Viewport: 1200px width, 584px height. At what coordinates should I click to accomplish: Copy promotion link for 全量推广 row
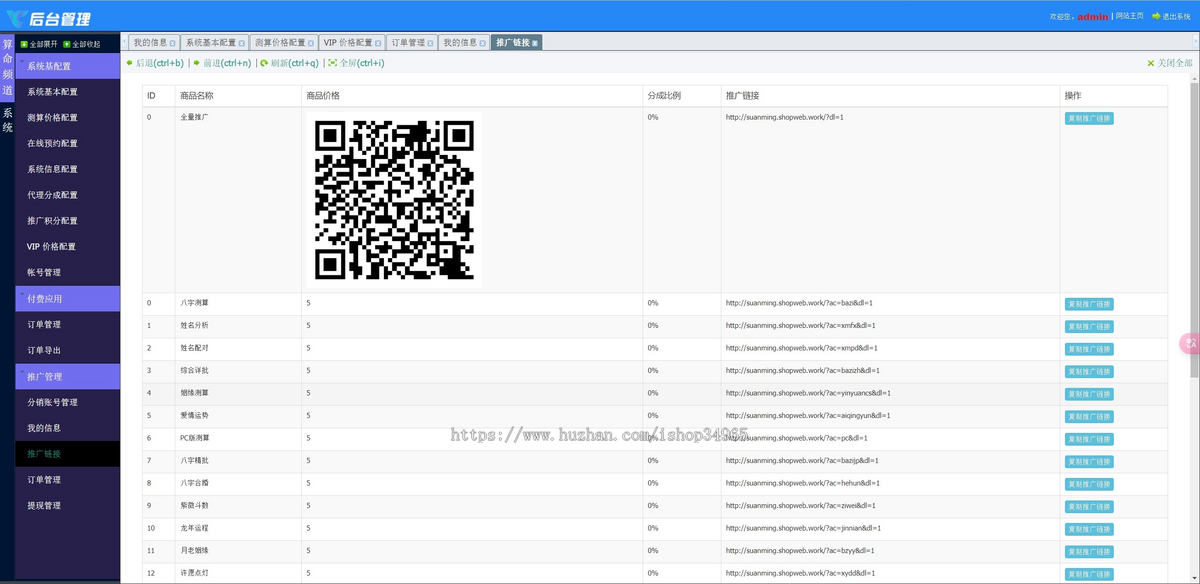[1089, 118]
